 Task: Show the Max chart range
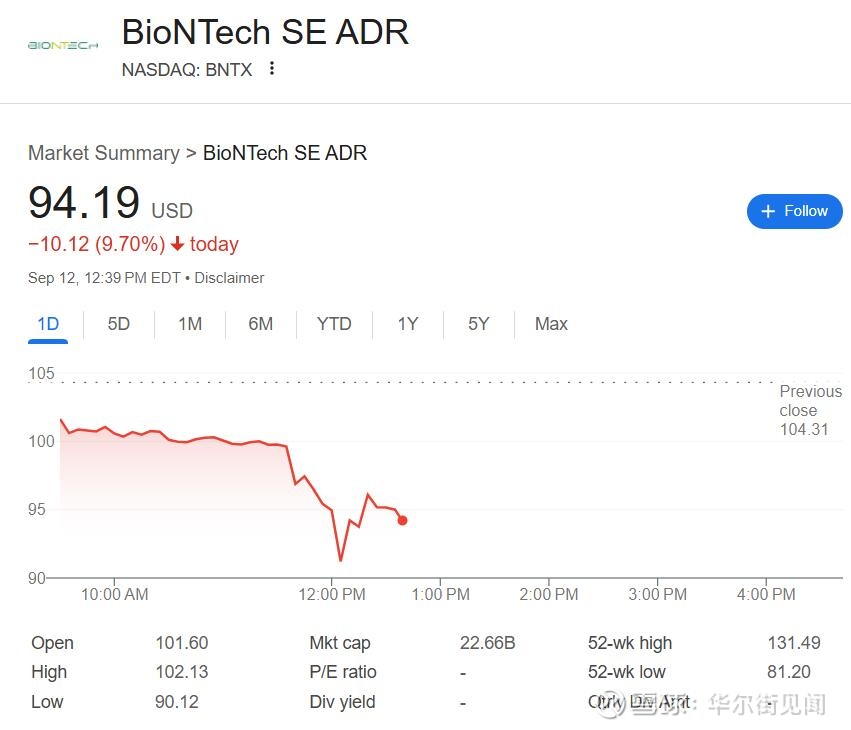pyautogui.click(x=551, y=324)
